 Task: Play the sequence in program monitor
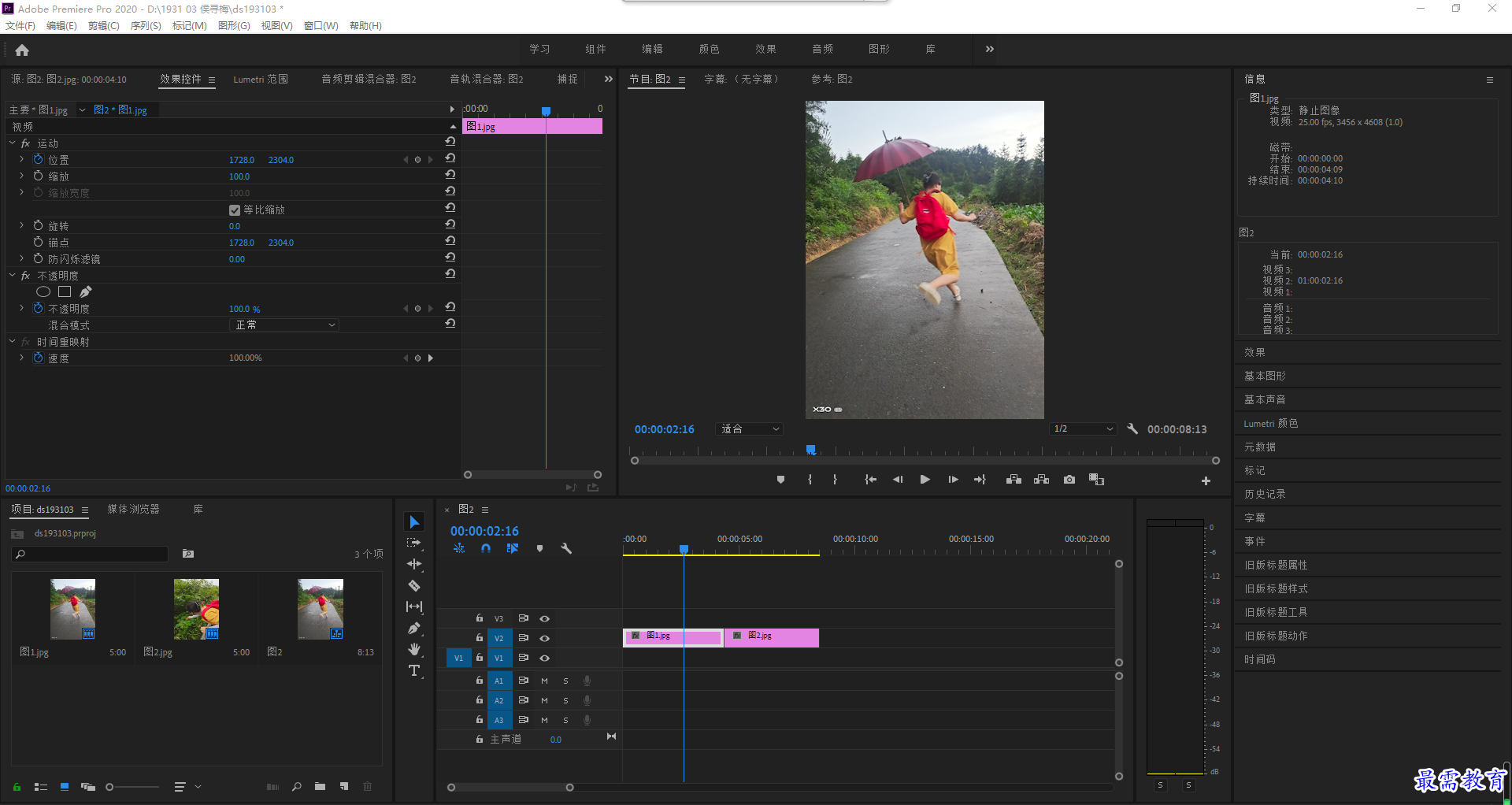tap(925, 480)
